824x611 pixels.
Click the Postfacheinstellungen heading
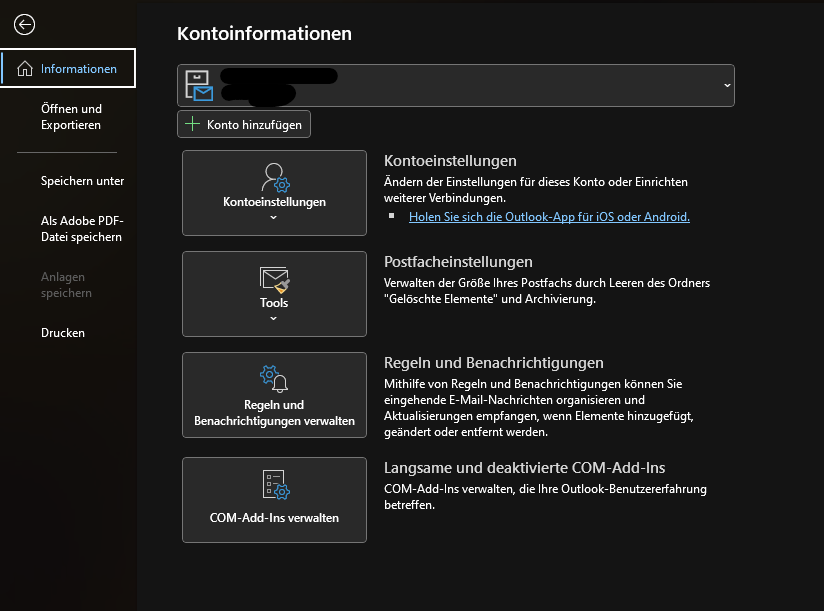pos(458,262)
